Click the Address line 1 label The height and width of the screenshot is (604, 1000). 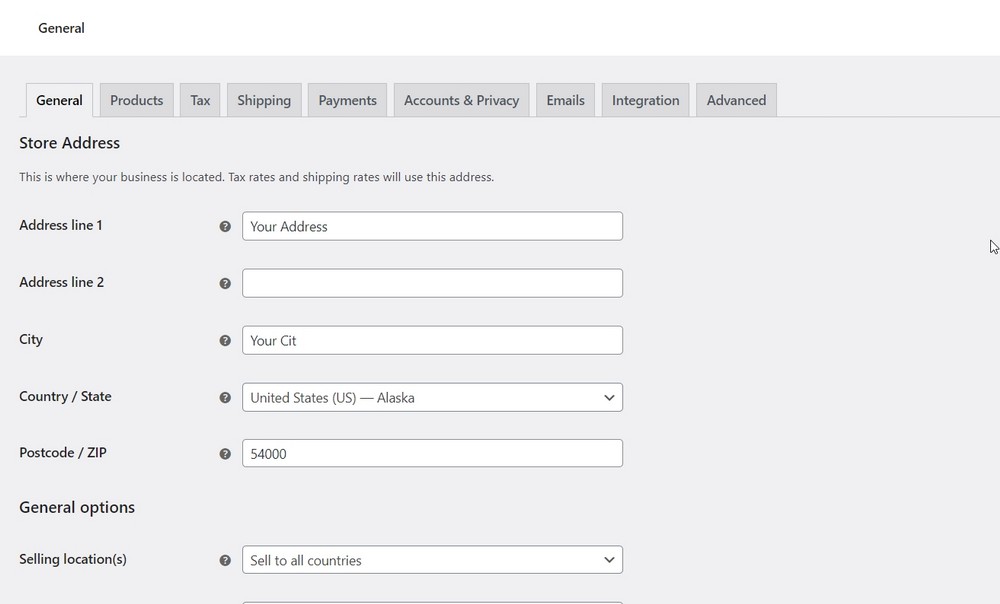(61, 225)
